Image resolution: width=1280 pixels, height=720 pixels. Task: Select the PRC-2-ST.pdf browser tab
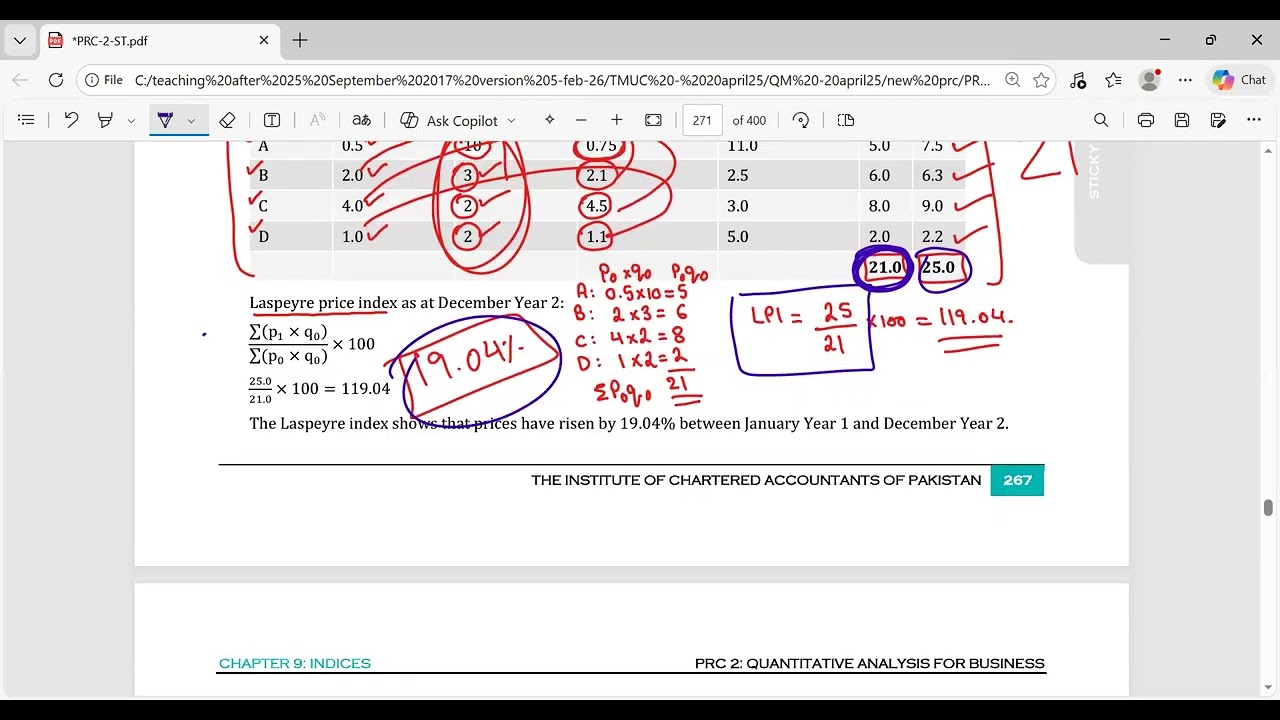click(x=160, y=41)
